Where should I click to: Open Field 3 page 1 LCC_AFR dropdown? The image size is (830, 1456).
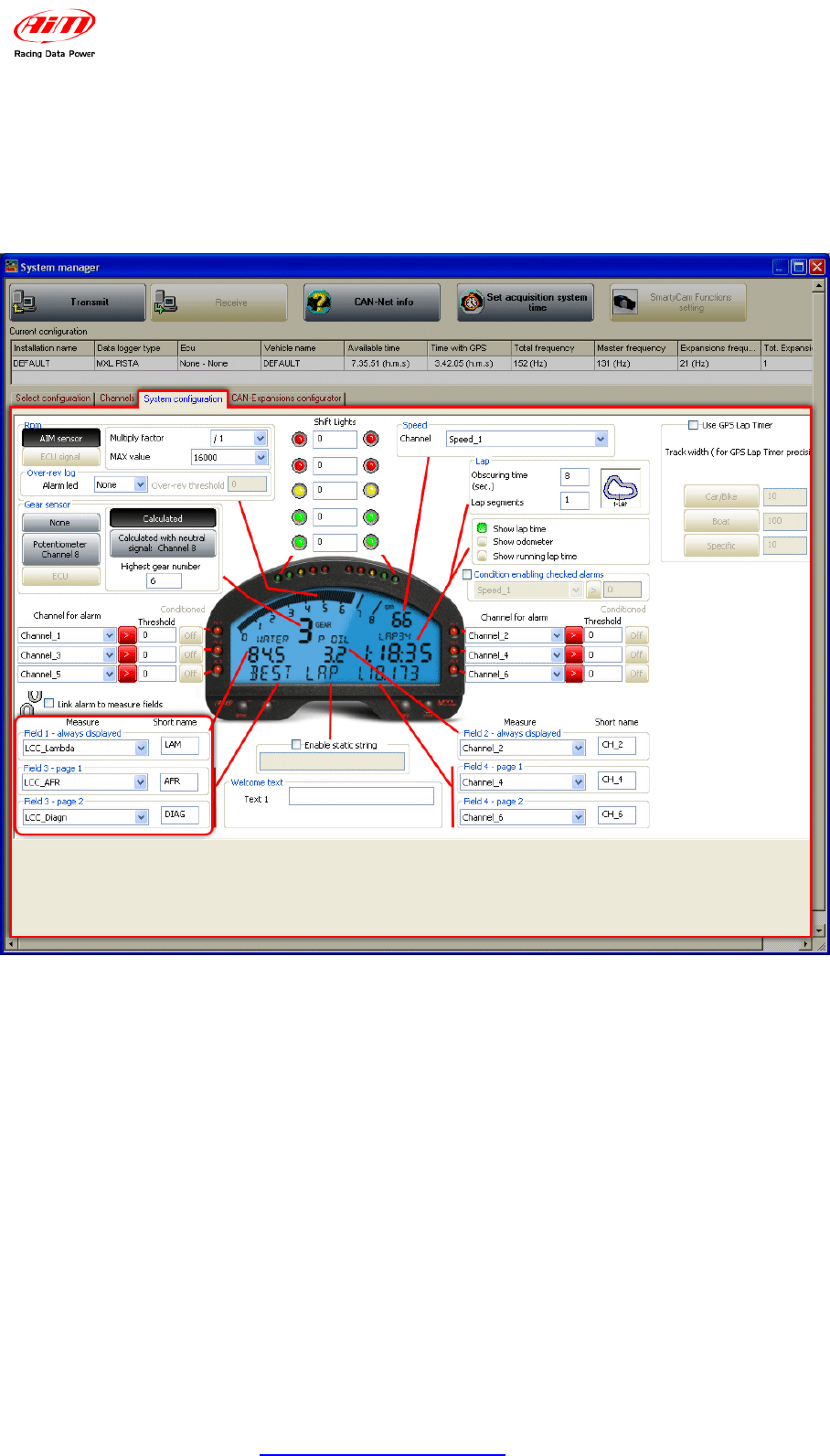[142, 782]
